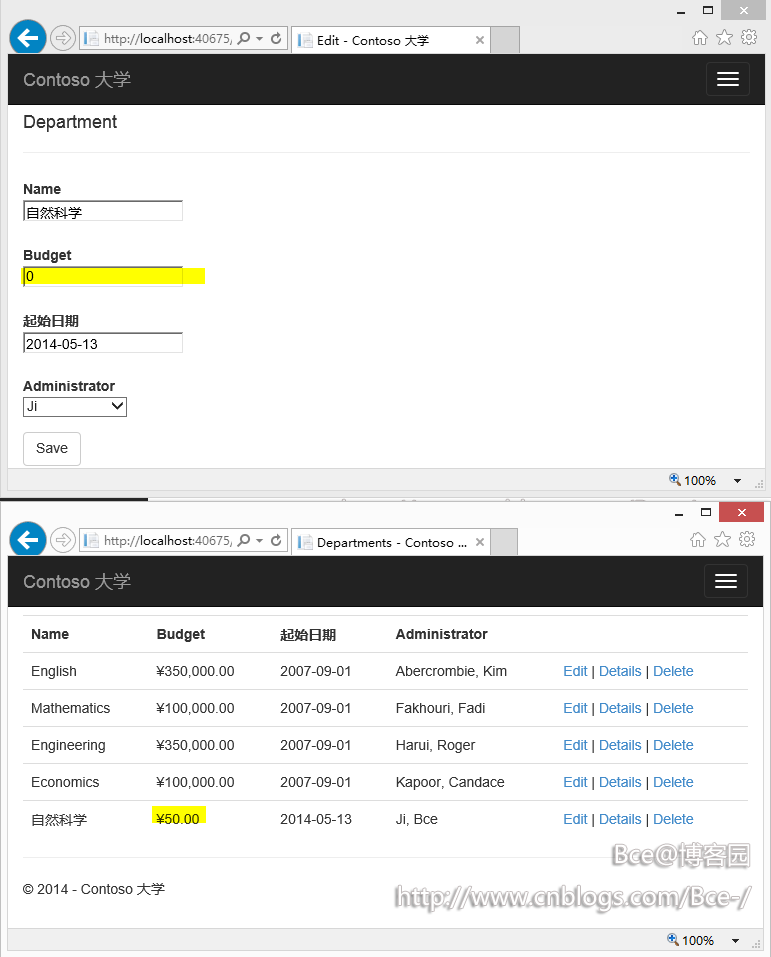Image resolution: width=771 pixels, height=957 pixels.
Task: Maximize the Departments browser window
Action: (x=706, y=512)
